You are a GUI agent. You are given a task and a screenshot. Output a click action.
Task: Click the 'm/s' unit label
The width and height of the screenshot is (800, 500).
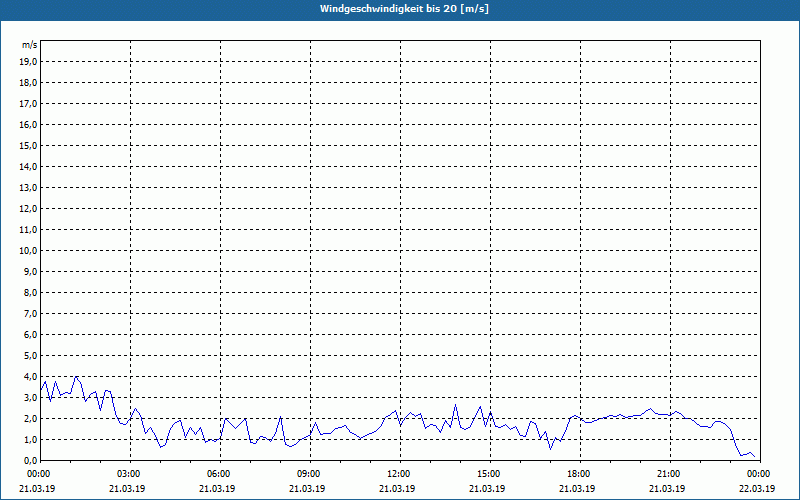click(30, 45)
